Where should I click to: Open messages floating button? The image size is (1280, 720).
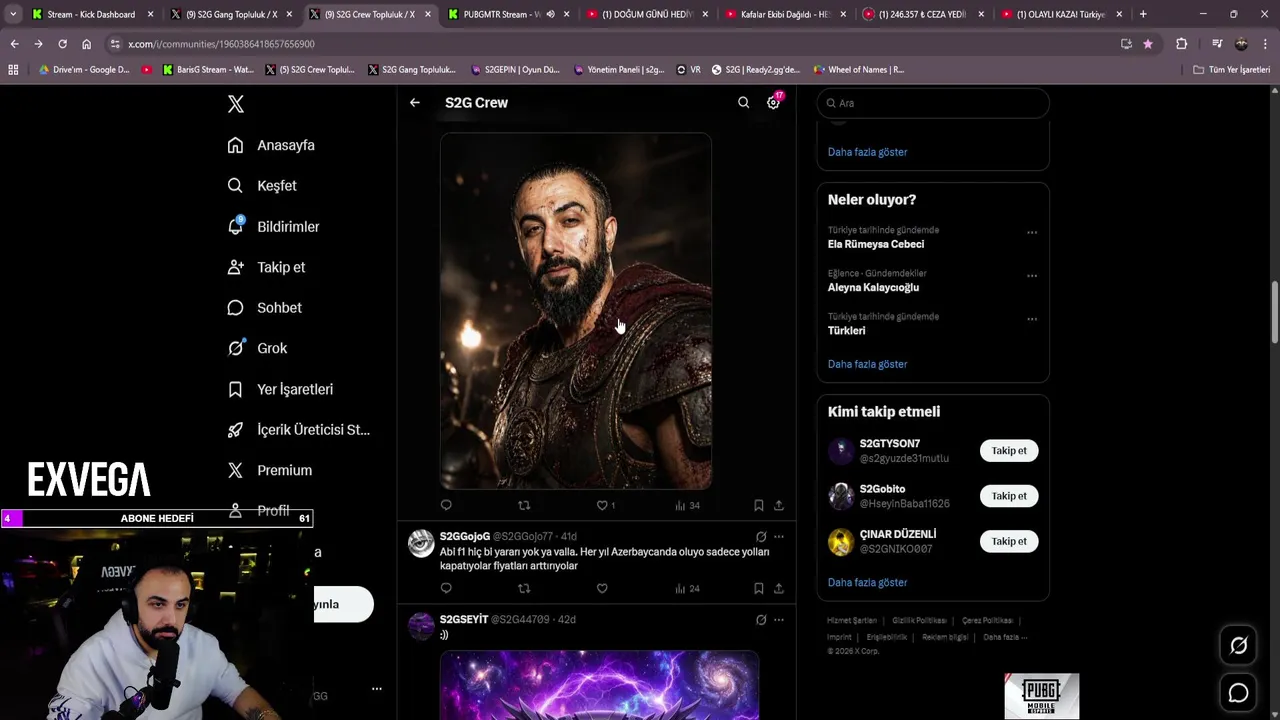1238,692
